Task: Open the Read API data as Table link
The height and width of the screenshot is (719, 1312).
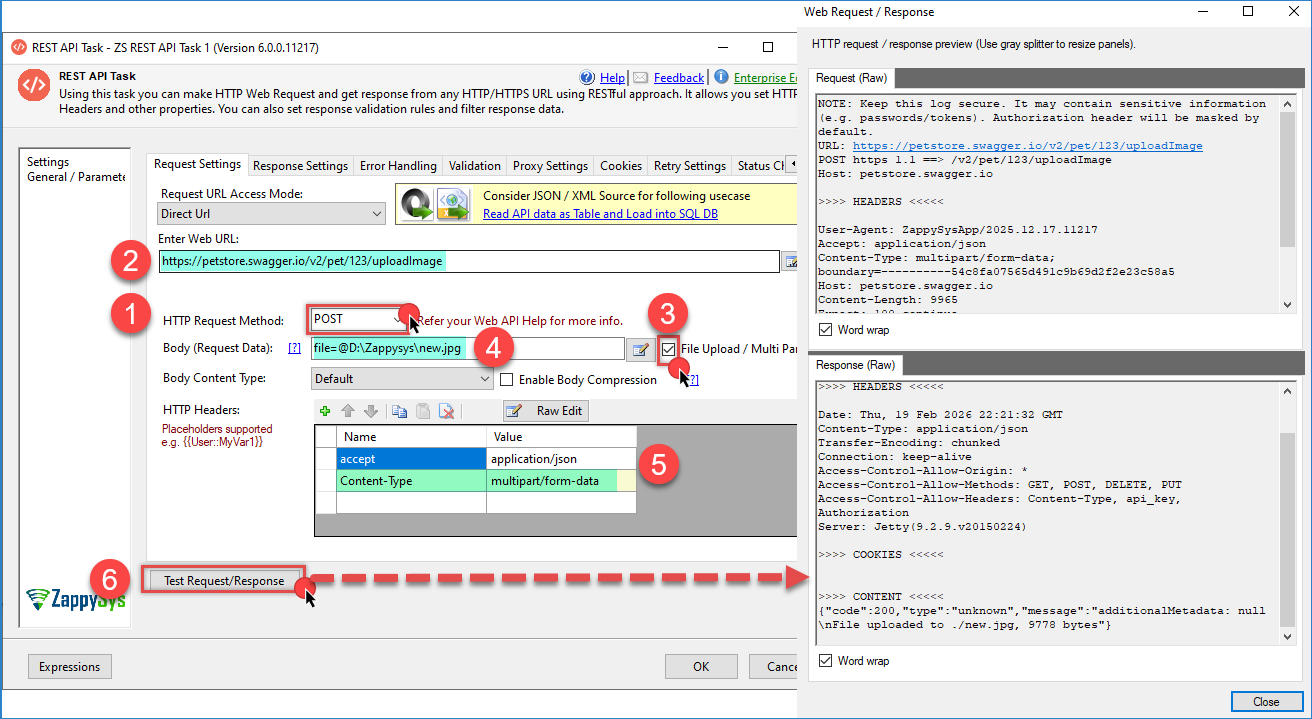Action: click(x=600, y=214)
